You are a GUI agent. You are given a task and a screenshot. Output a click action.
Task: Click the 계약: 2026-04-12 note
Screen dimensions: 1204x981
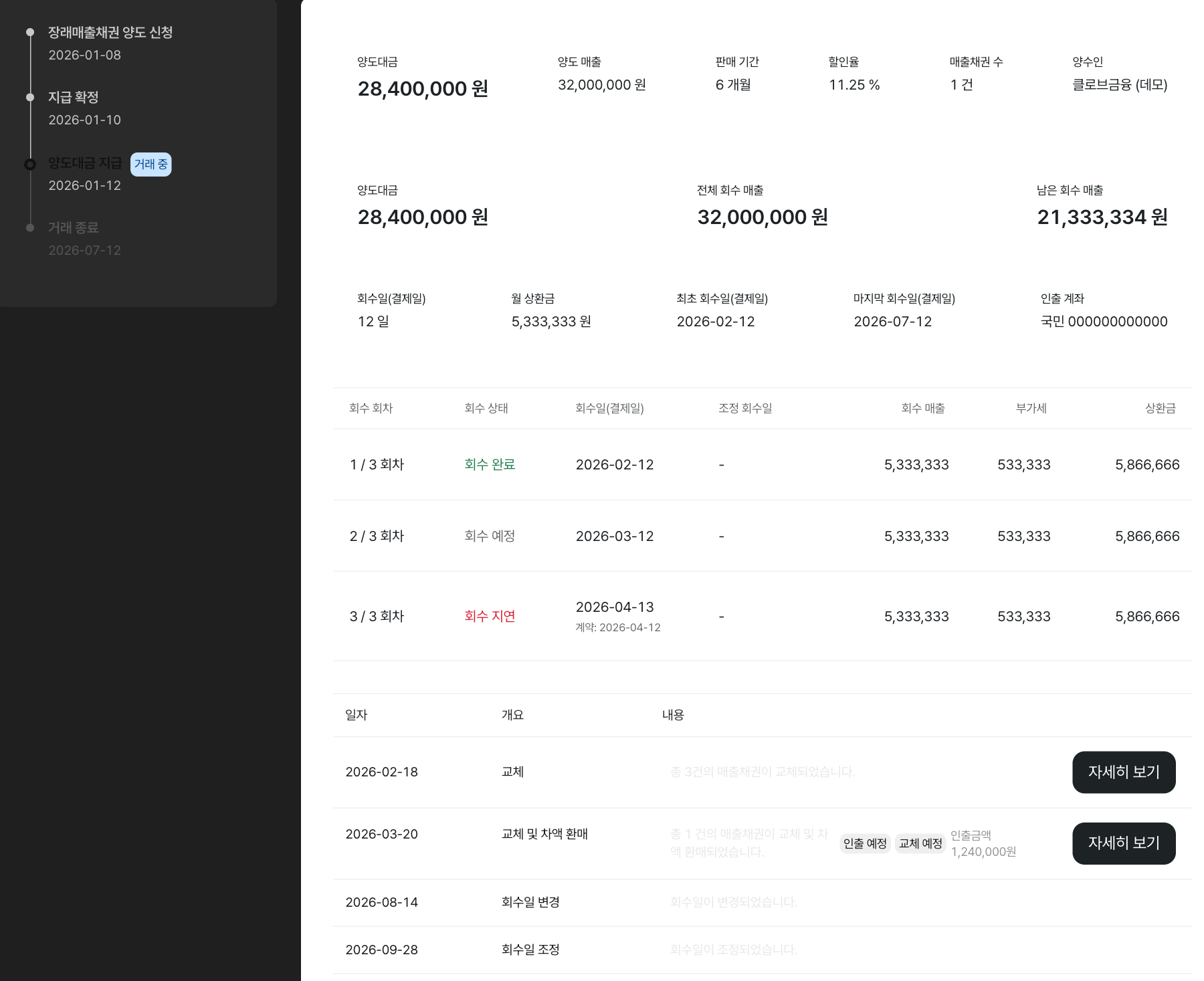[618, 628]
